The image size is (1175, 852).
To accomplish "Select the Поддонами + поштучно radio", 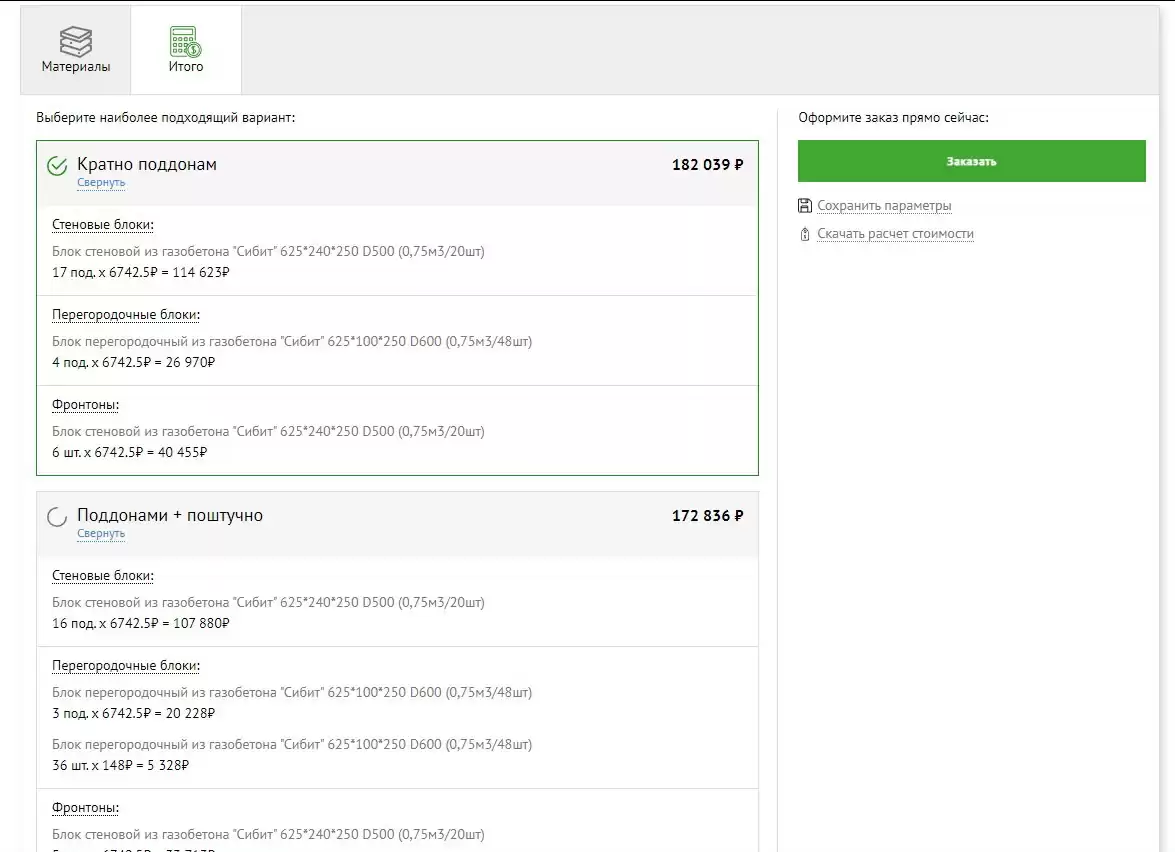I will pos(57,517).
